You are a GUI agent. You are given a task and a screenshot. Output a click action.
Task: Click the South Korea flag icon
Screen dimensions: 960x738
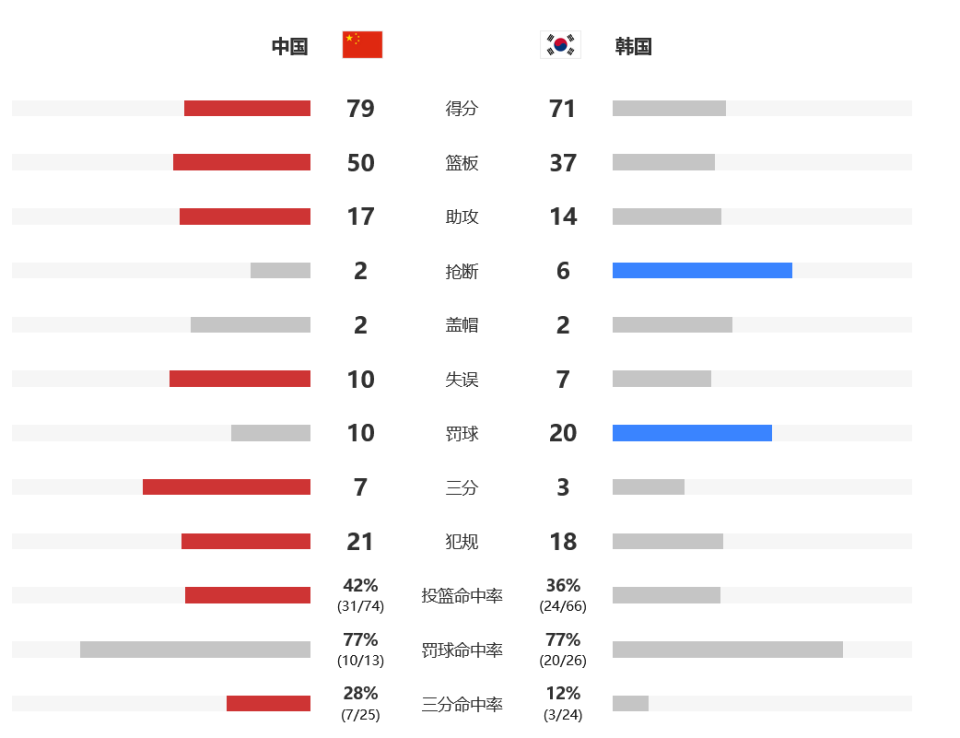[560, 45]
